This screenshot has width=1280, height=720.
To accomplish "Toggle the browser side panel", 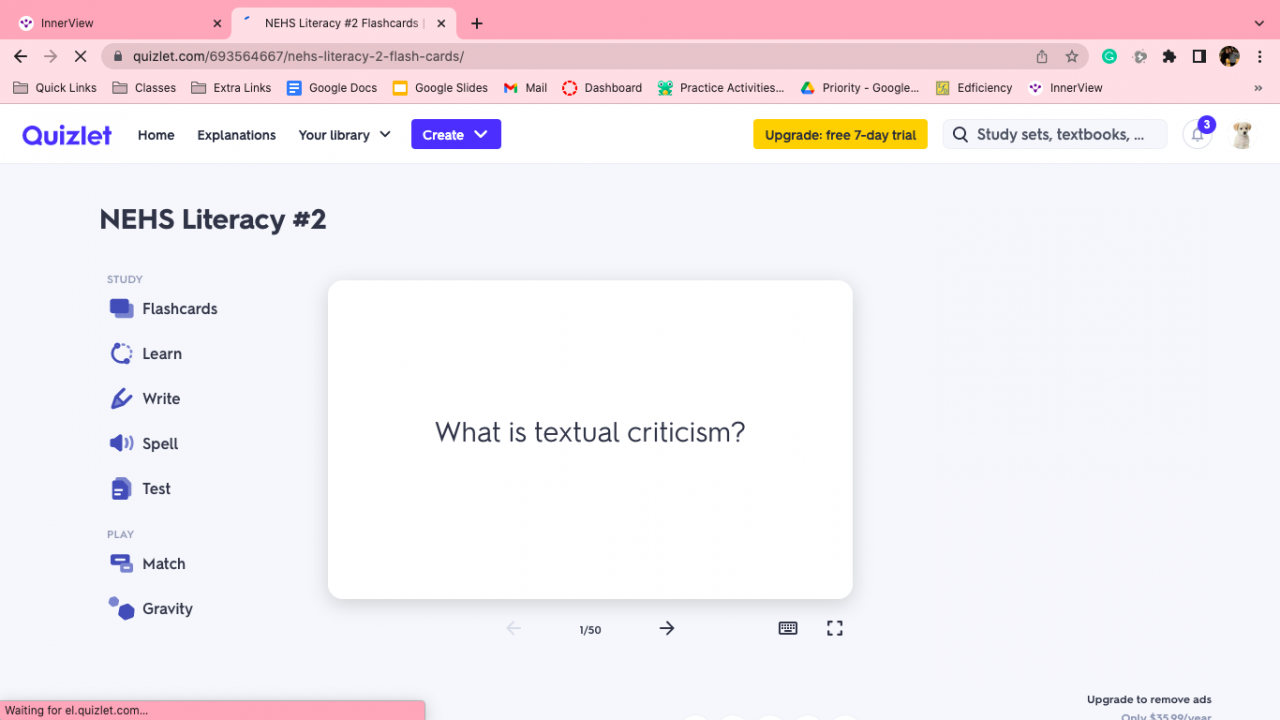I will 1199,56.
